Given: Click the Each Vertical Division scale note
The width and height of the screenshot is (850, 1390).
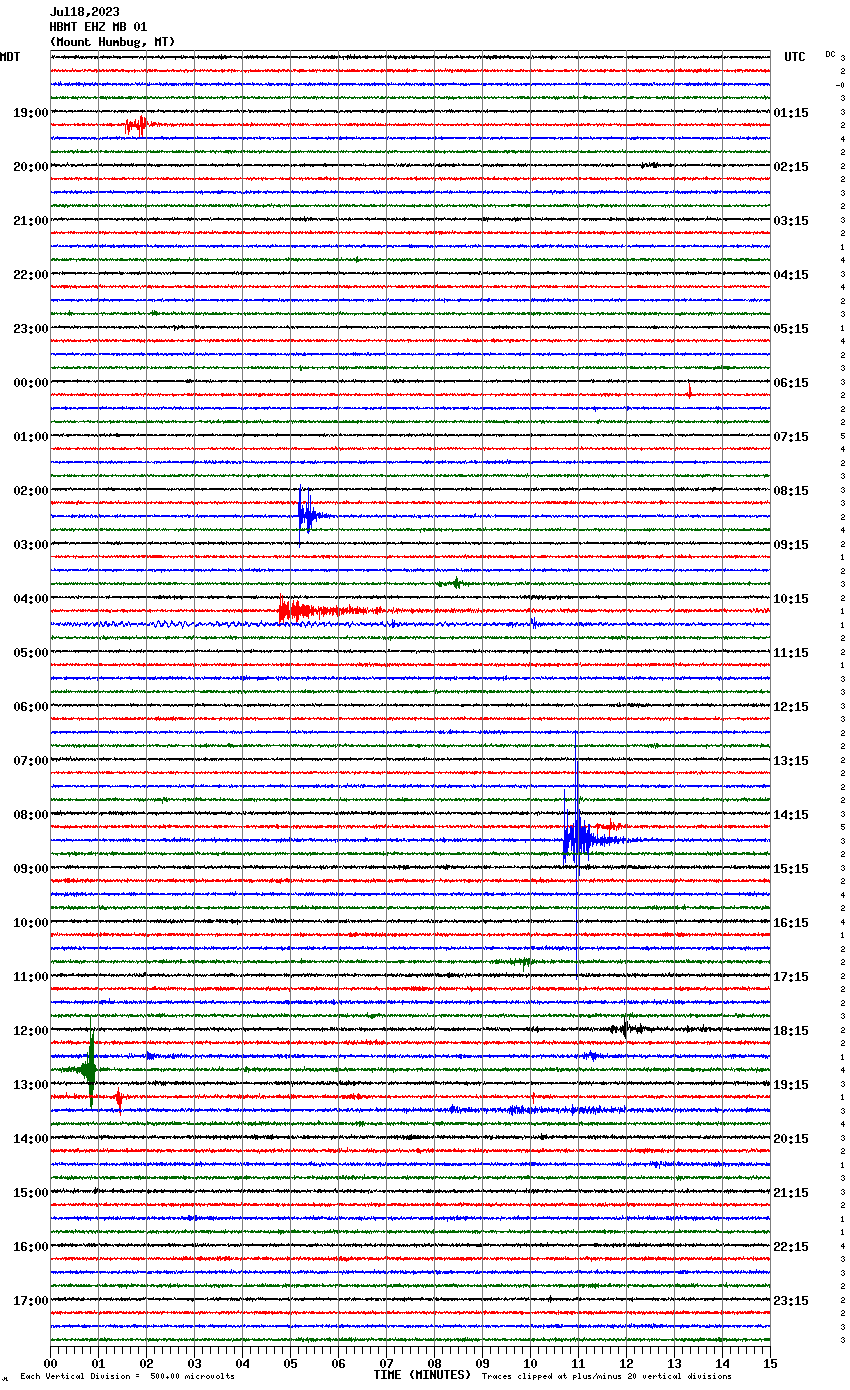Looking at the screenshot, I should pyautogui.click(x=127, y=1377).
